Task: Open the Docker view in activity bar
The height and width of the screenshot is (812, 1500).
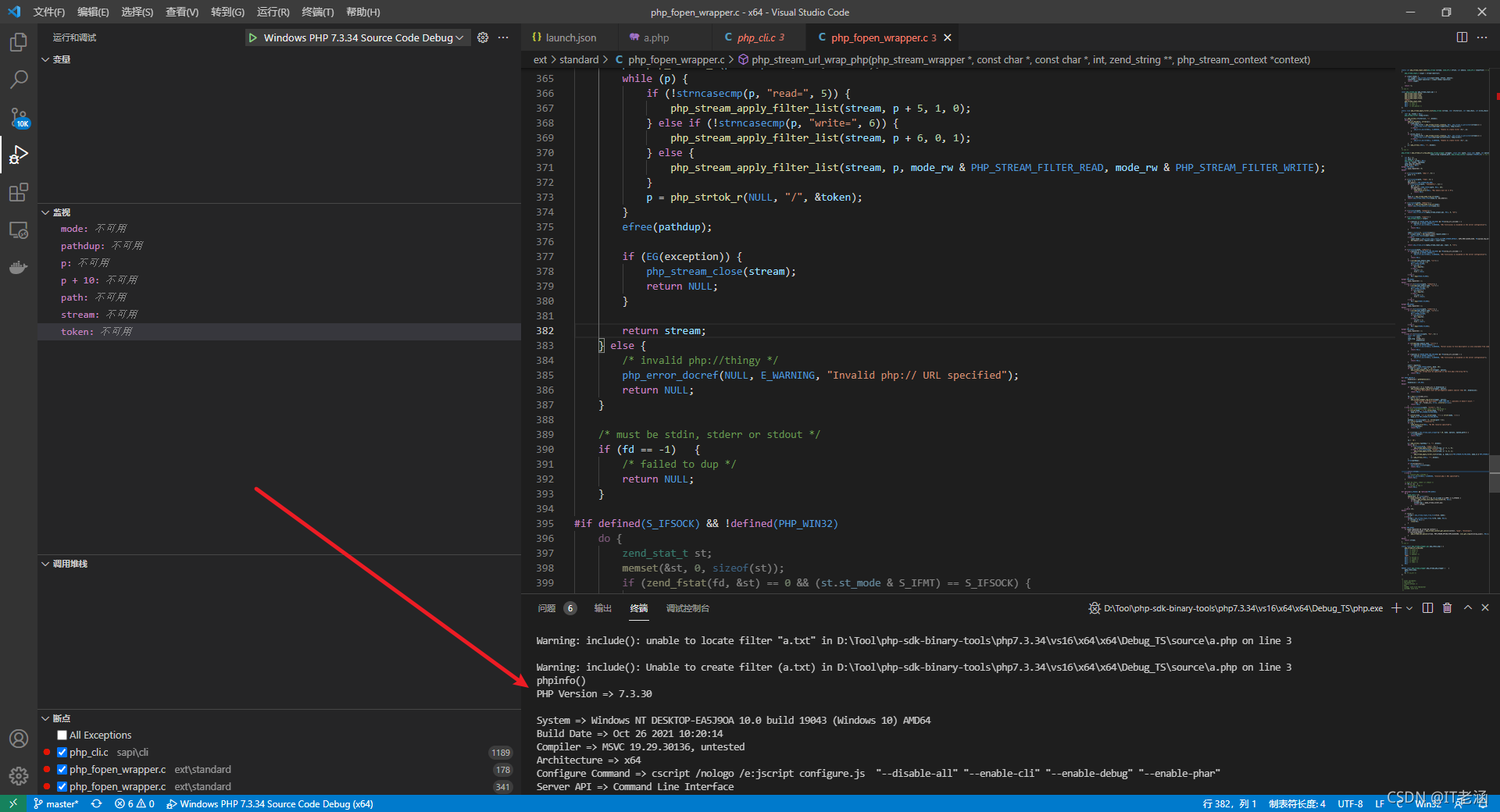Action: tap(19, 268)
